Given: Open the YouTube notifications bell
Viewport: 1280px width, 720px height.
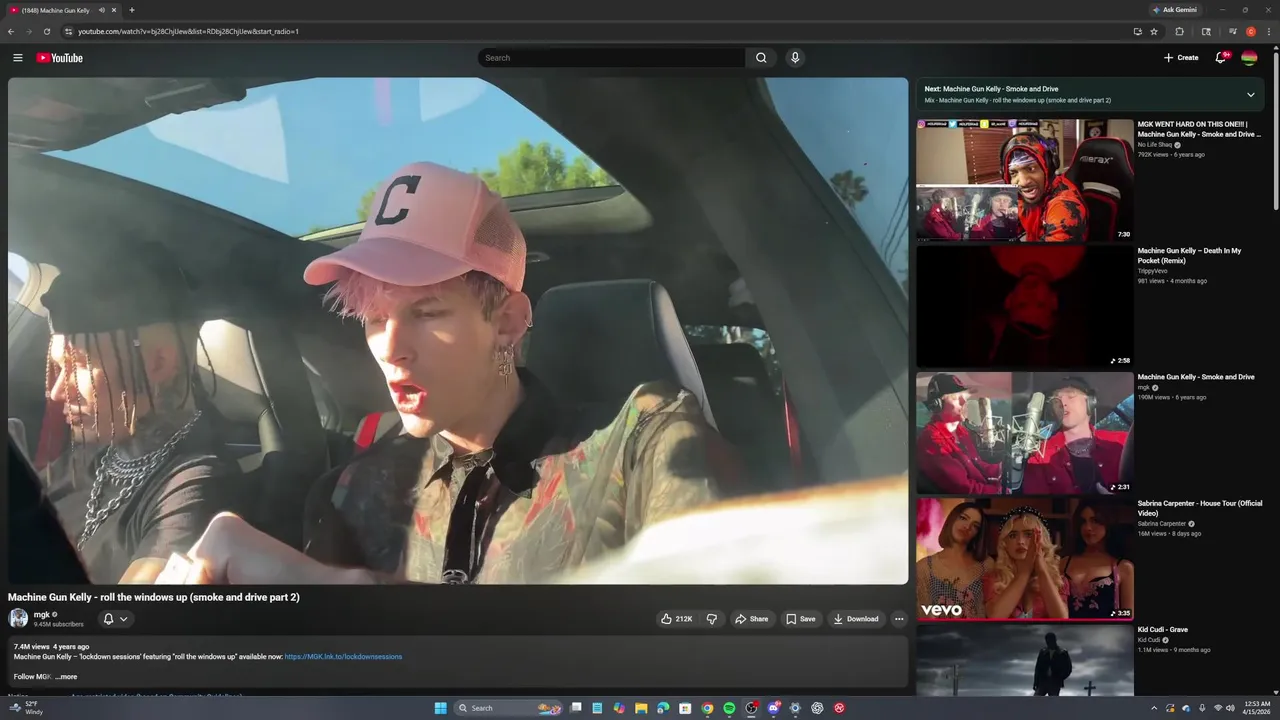Looking at the screenshot, I should click(x=1220, y=58).
